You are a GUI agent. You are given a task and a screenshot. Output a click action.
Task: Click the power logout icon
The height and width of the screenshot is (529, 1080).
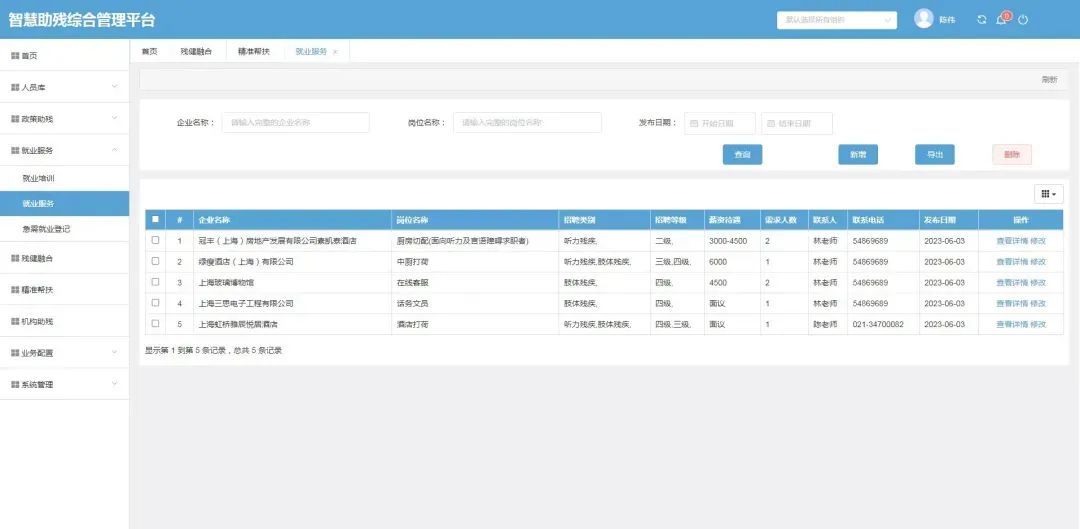1023,20
